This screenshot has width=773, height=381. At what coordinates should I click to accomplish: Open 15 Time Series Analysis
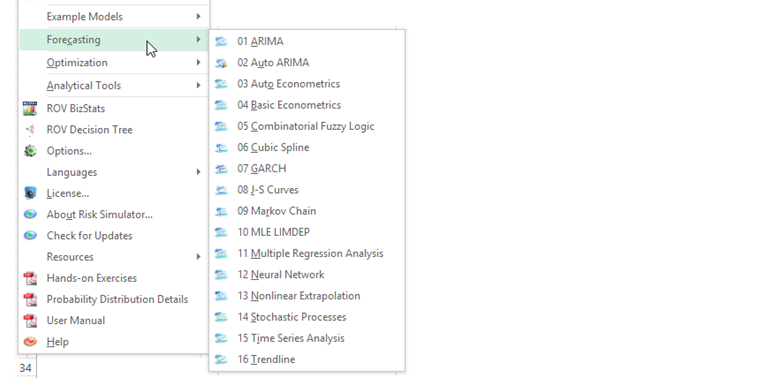click(307, 338)
